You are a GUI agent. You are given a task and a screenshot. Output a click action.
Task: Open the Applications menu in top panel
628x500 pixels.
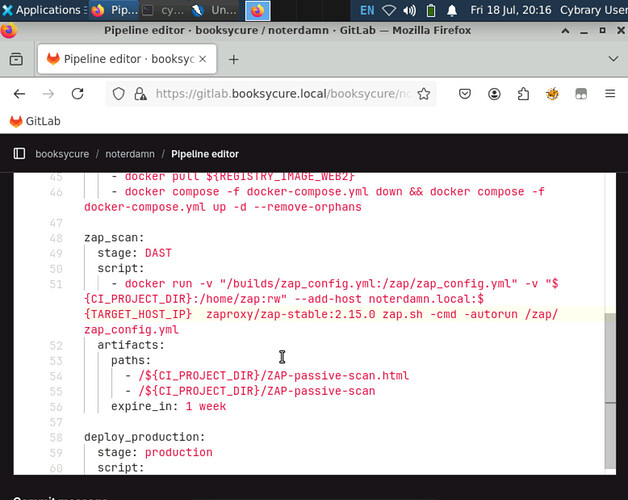[40, 10]
